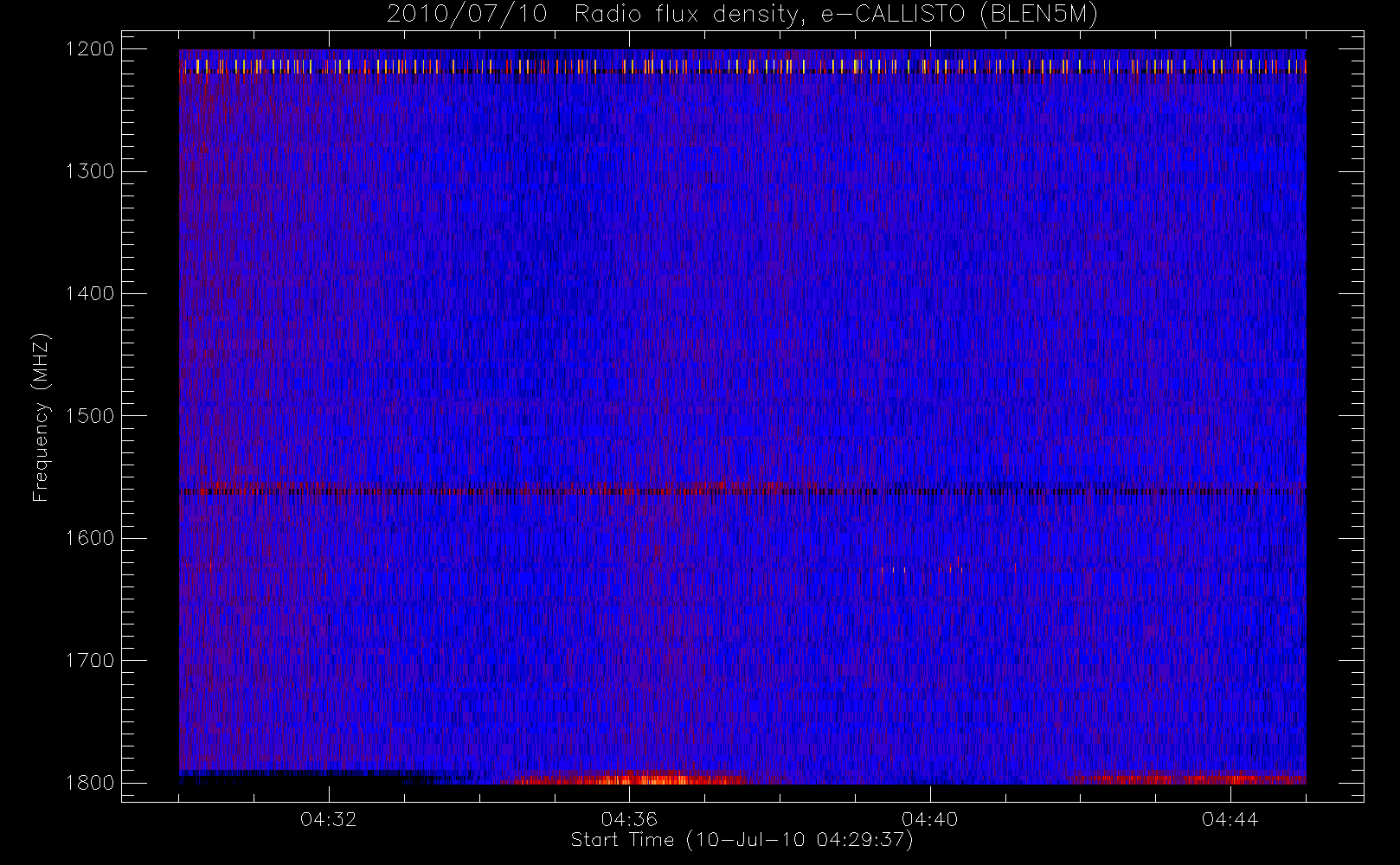Select the 1200 frequency axis label
This screenshot has height=865, width=1400.
[x=90, y=48]
